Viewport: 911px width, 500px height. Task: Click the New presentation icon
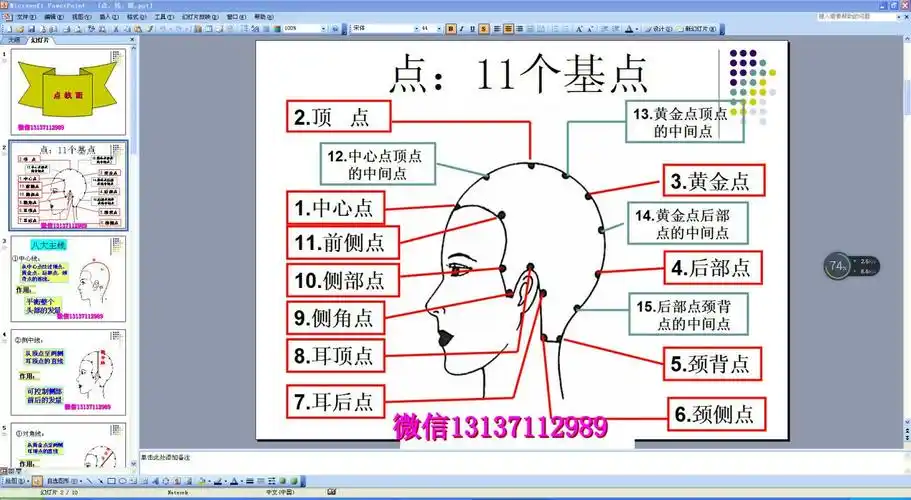pyautogui.click(x=9, y=28)
